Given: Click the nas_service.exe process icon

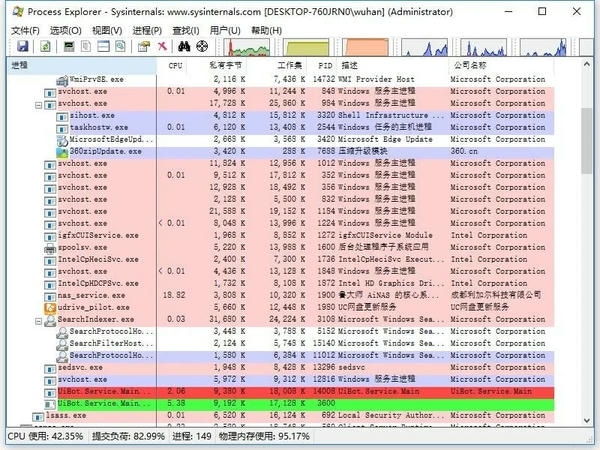Looking at the screenshot, I should [x=50, y=296].
